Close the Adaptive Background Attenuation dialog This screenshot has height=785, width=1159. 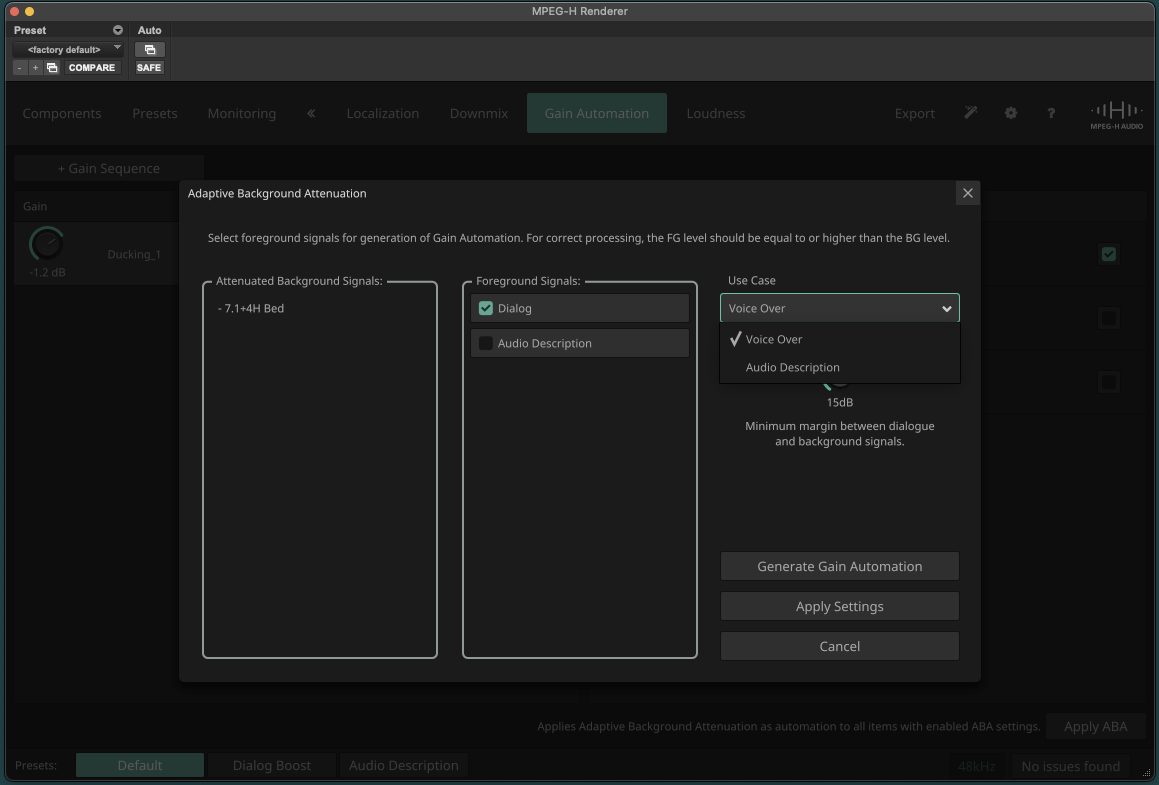968,193
